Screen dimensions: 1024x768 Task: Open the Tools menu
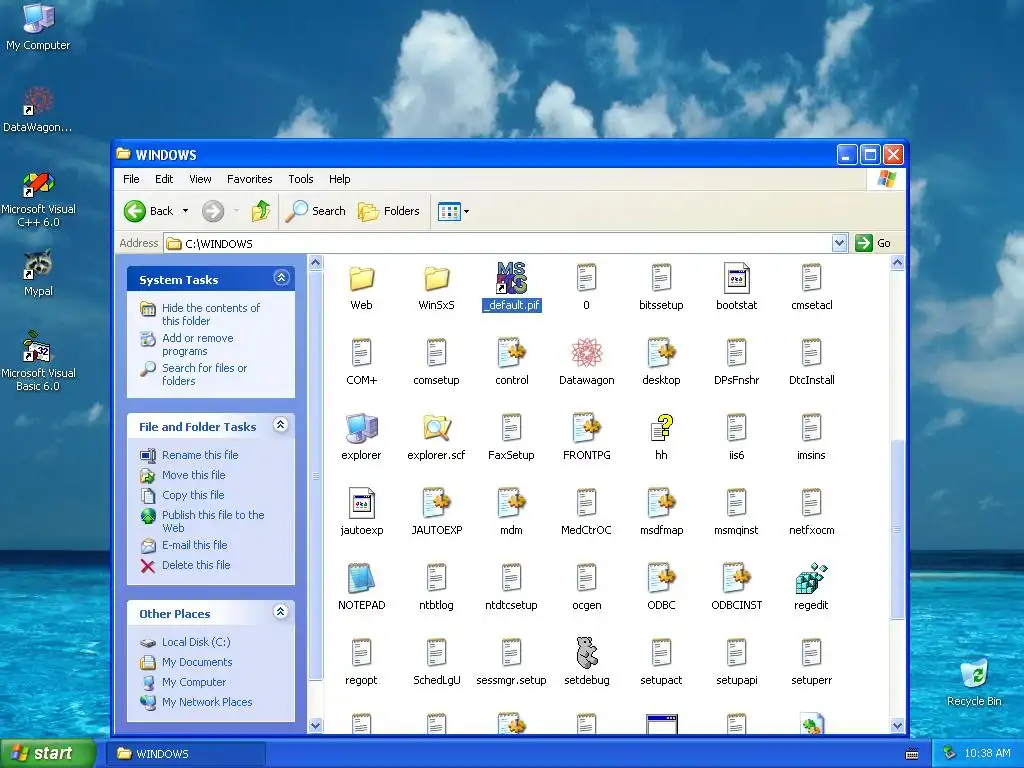[x=301, y=179]
